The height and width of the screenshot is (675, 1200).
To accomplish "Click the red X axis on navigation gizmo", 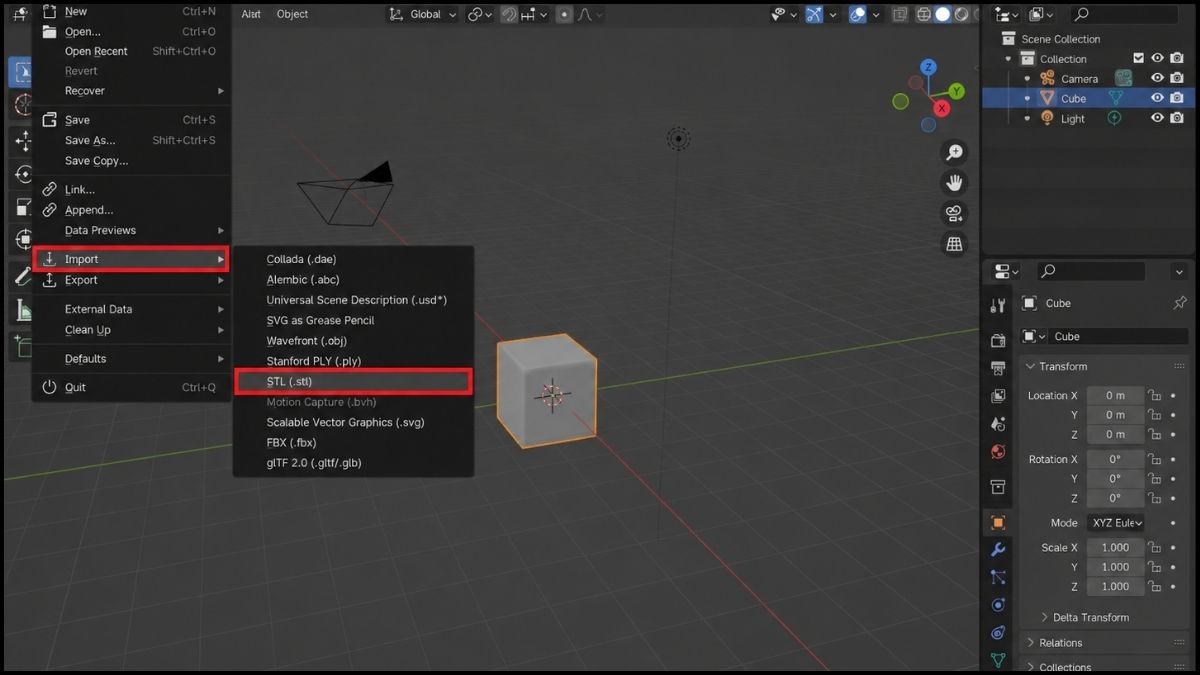I will pos(942,108).
